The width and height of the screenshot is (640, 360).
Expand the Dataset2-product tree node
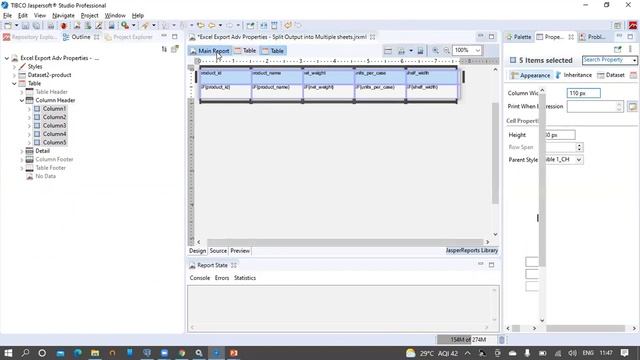tap(14, 75)
